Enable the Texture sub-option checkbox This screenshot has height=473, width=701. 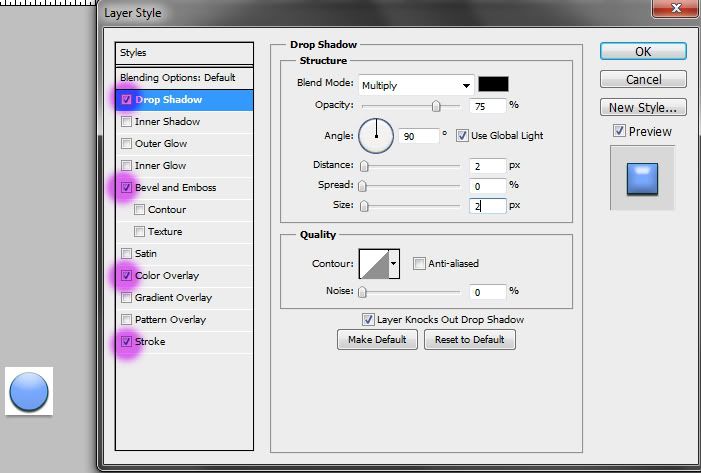(139, 231)
